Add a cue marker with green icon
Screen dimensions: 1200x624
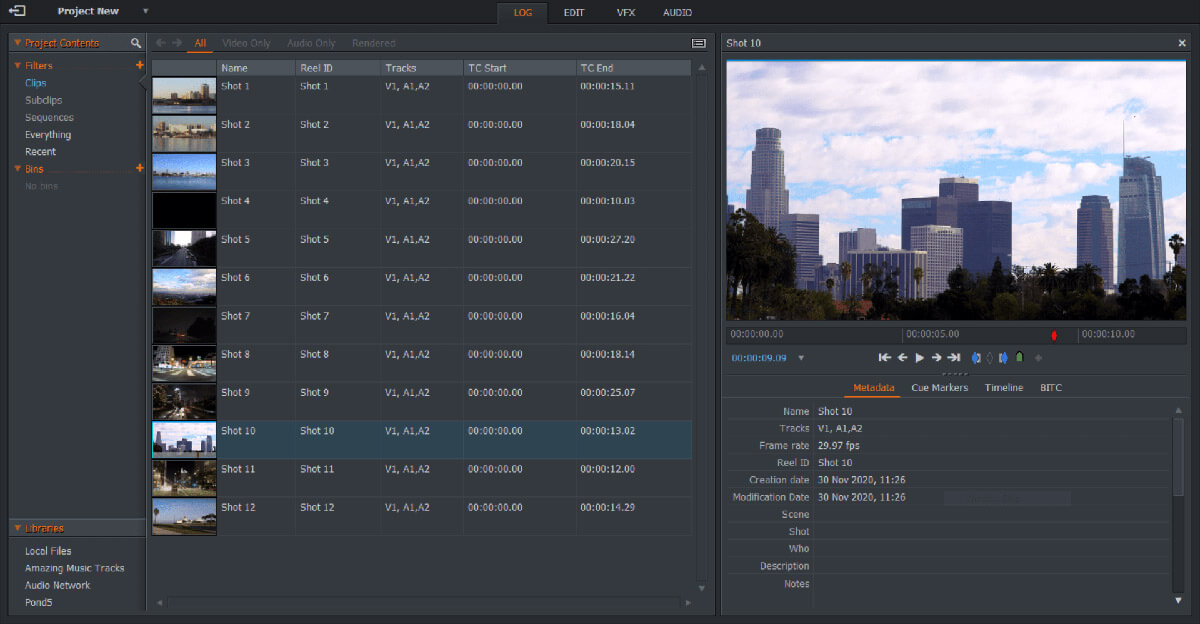(1019, 358)
